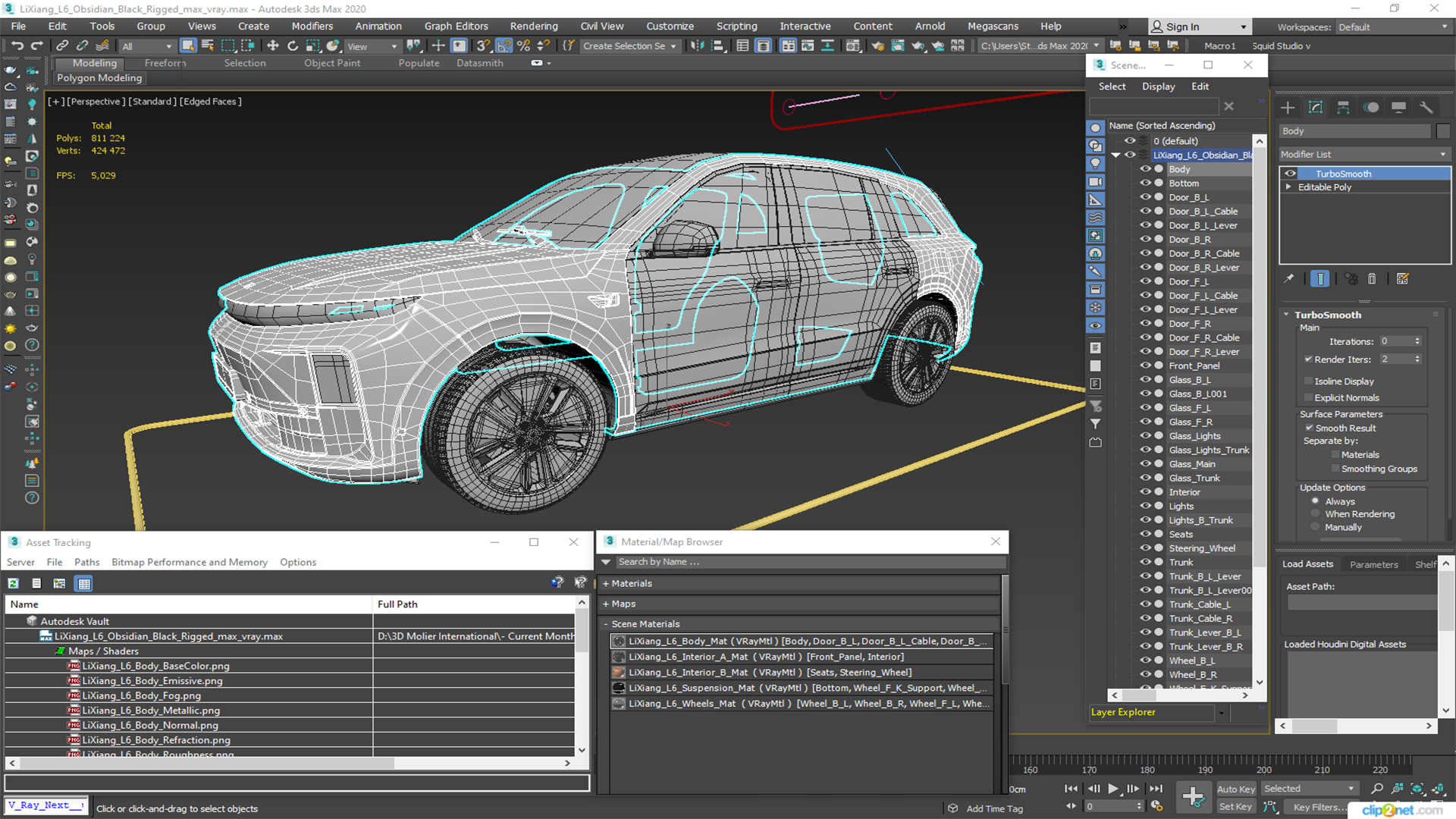Activate the Select and Move tool

(273, 46)
